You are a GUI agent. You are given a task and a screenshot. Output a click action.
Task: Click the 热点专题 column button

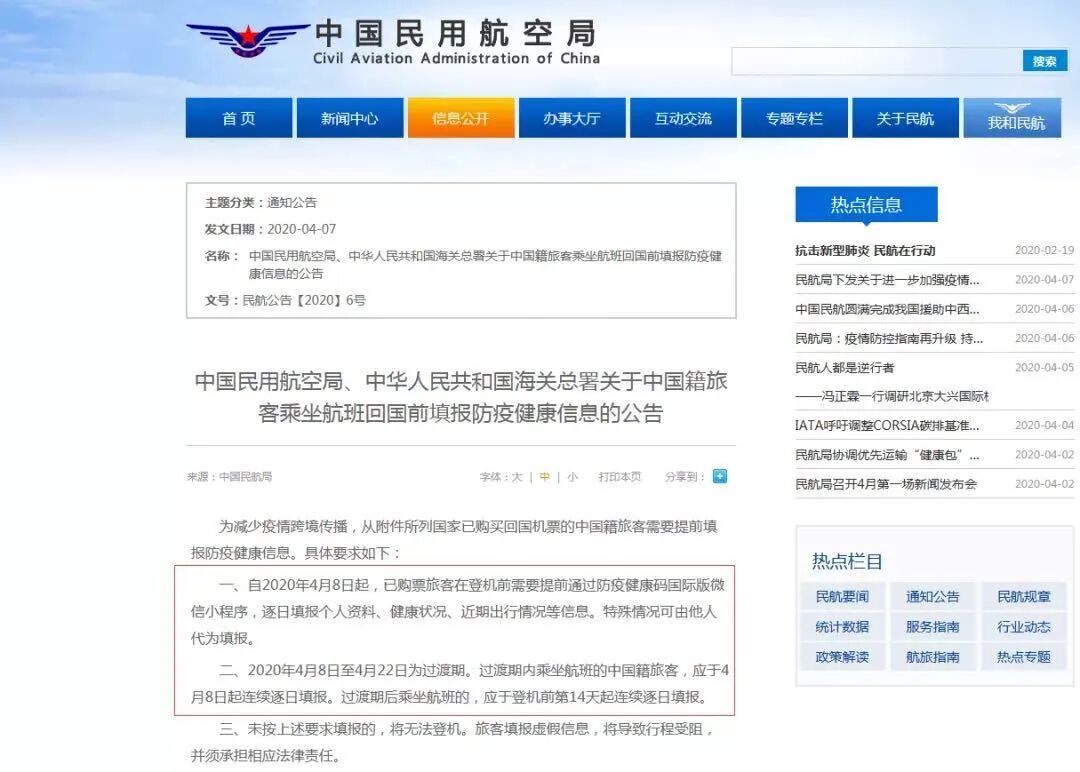point(1024,657)
